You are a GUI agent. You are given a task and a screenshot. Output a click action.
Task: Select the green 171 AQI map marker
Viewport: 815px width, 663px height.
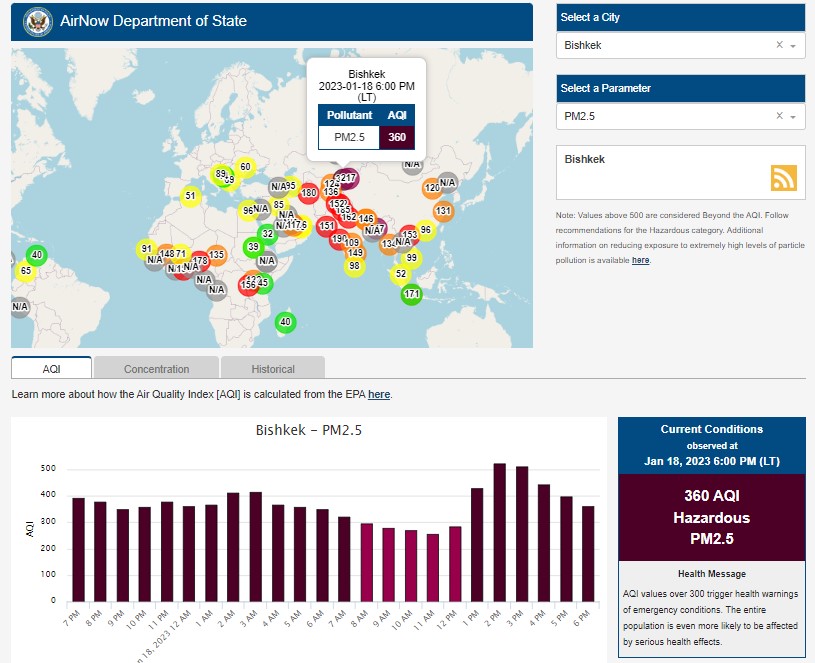[x=411, y=294]
